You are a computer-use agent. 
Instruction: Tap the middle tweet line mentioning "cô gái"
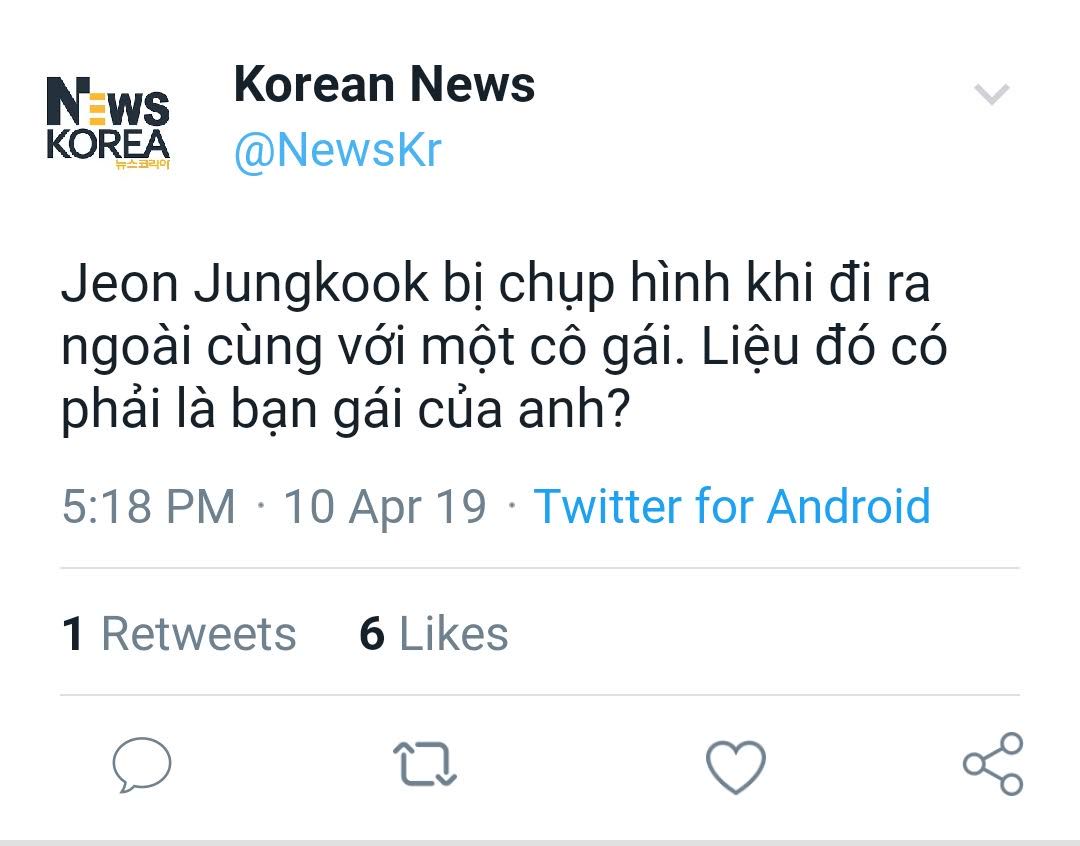point(504,347)
